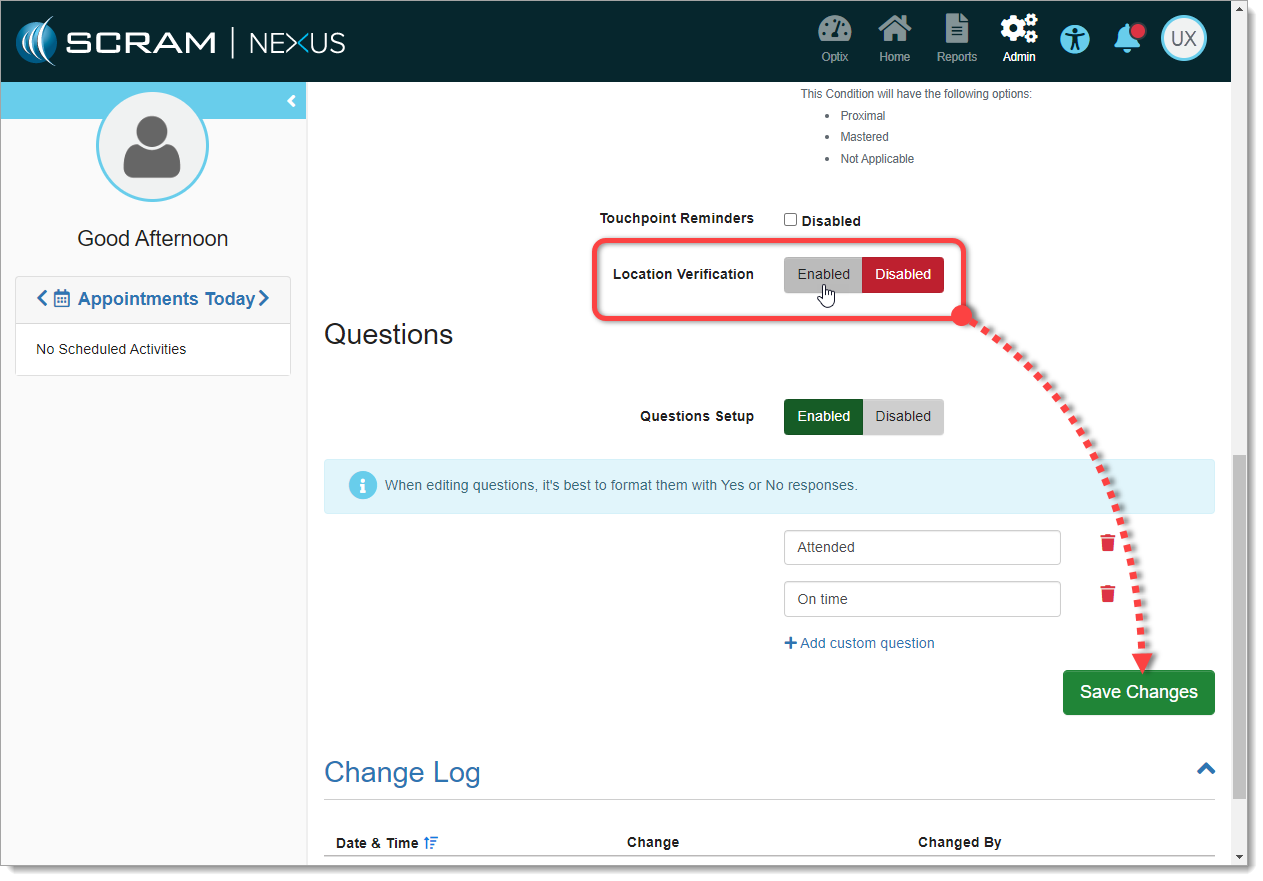Collapse the left sidebar panel
This screenshot has height=881, width=1263.
point(291,101)
